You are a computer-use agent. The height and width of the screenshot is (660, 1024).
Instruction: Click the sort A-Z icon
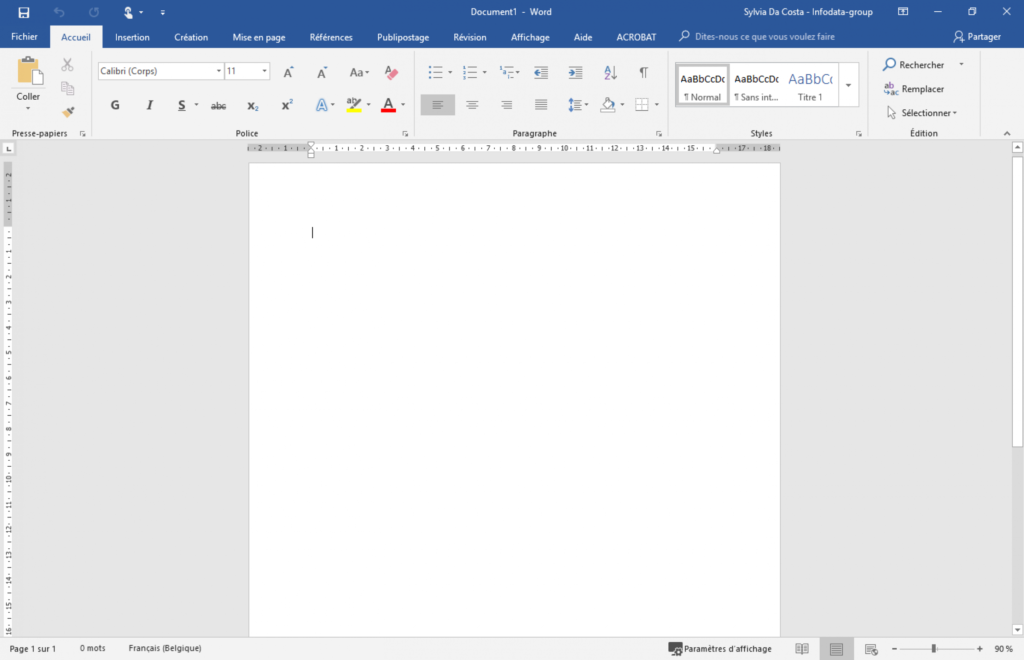(x=610, y=72)
